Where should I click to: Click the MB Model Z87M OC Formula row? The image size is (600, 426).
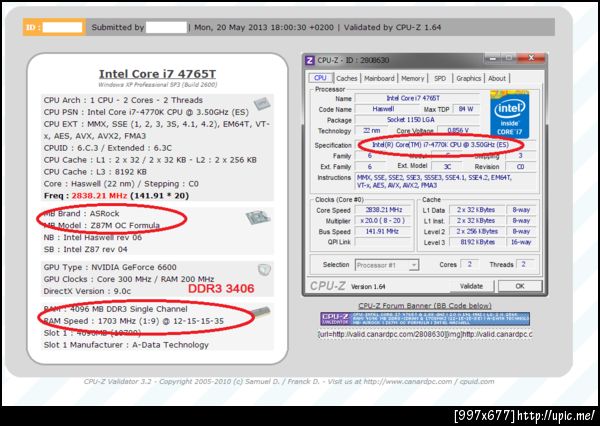102,225
